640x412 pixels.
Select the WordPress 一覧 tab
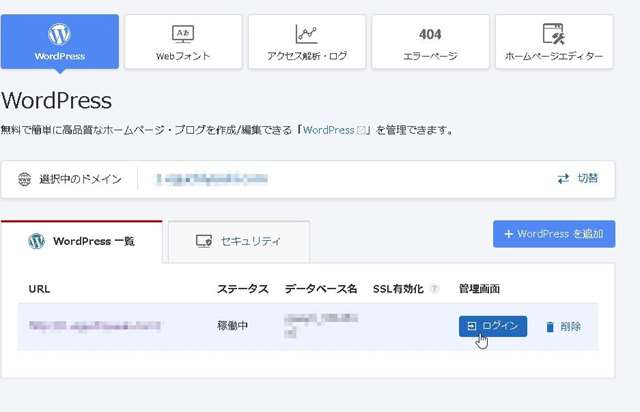[x=81, y=241]
